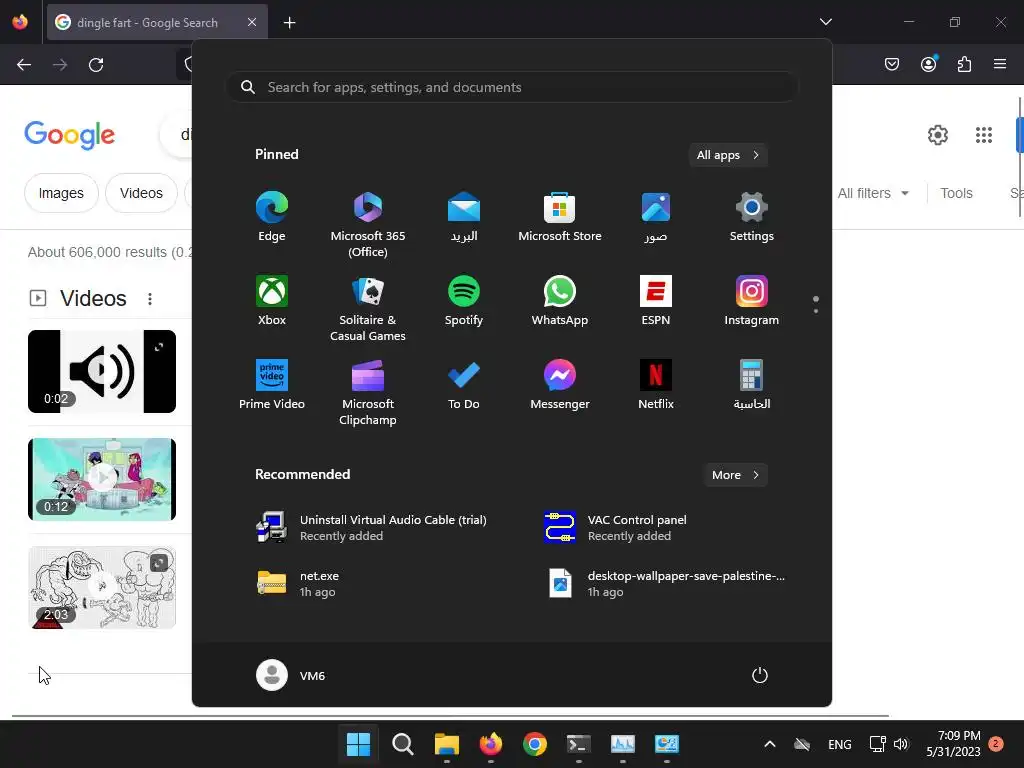
Task: Open Firefox account icon
Action: point(929,64)
